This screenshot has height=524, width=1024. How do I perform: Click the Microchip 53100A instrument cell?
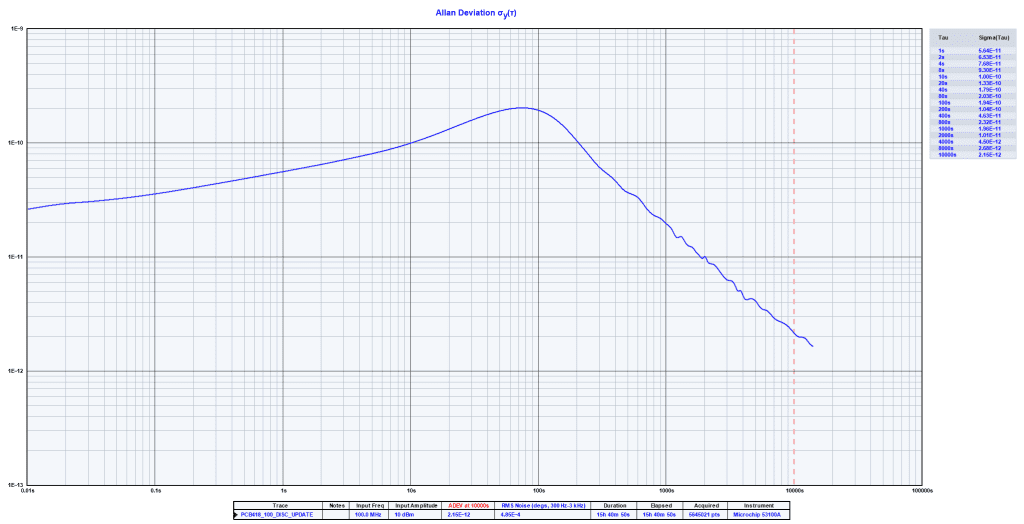coord(759,515)
